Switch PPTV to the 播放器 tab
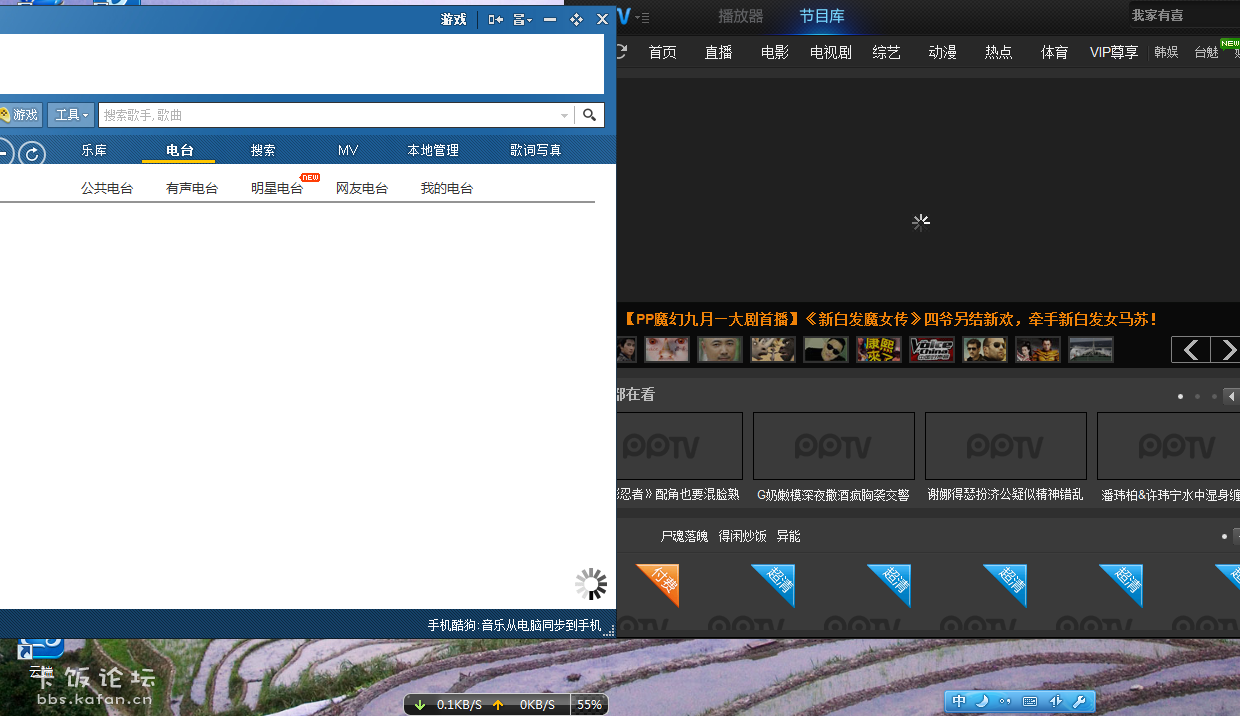This screenshot has width=1240, height=716. [x=741, y=16]
